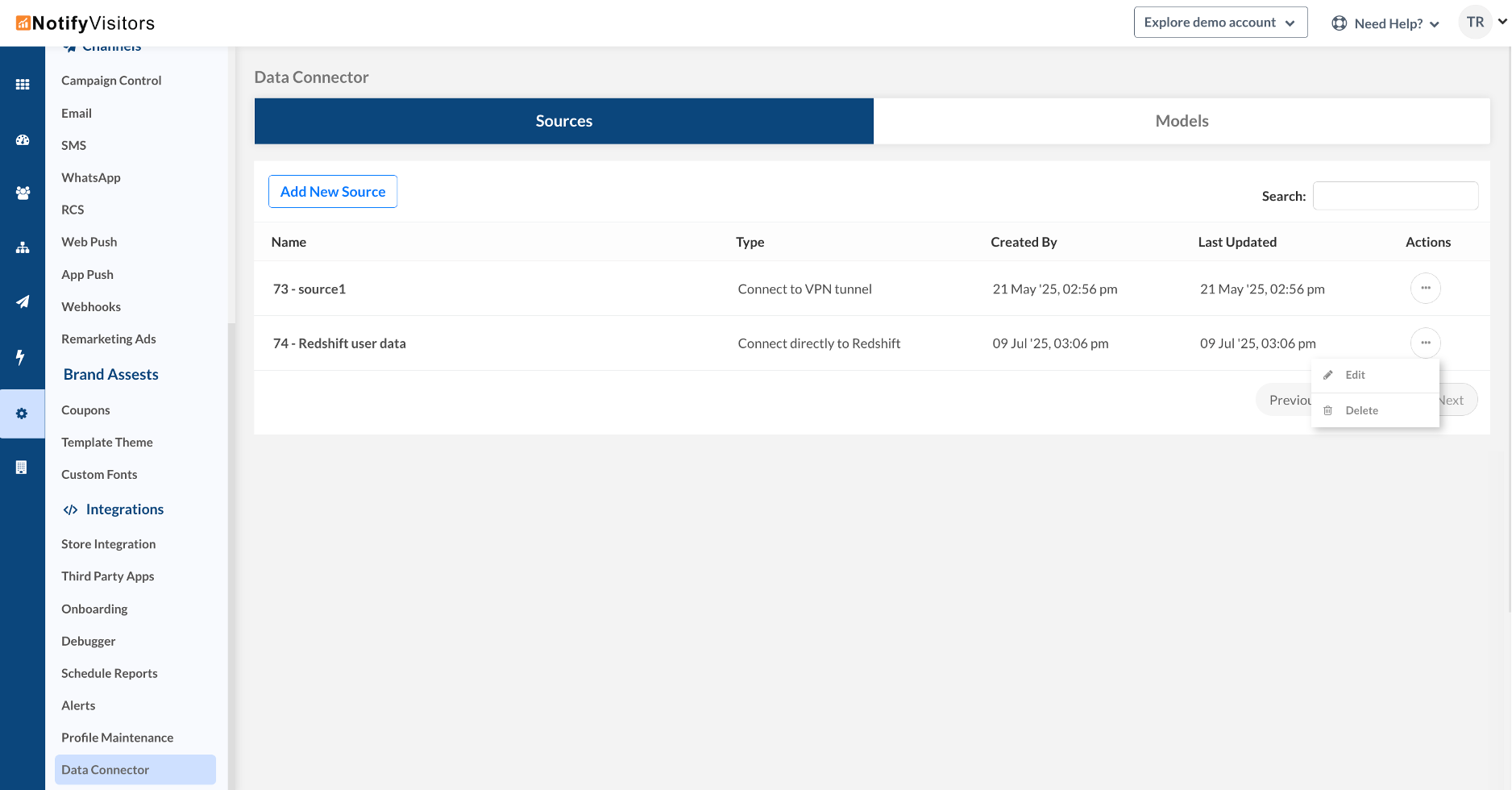1512x790 pixels.
Task: Click the Next pagination button
Action: click(x=1457, y=400)
